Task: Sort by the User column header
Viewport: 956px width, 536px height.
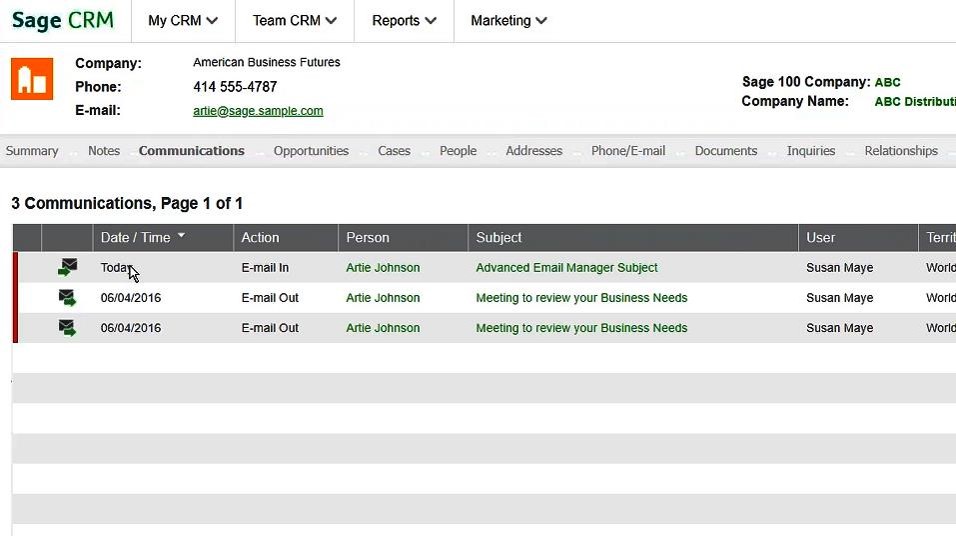Action: click(821, 237)
